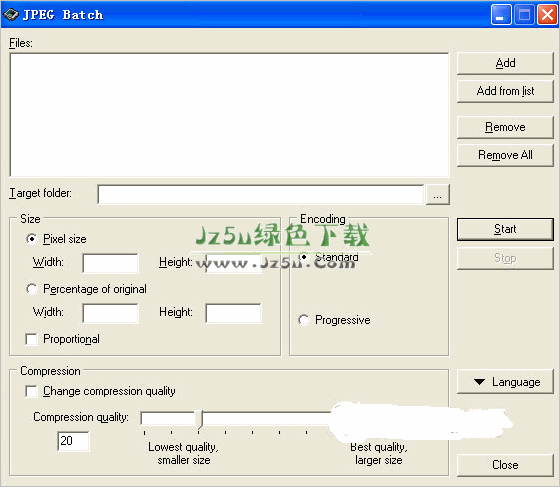The width and height of the screenshot is (560, 487).
Task: Select the Standard encoding radio button
Action: coord(304,257)
